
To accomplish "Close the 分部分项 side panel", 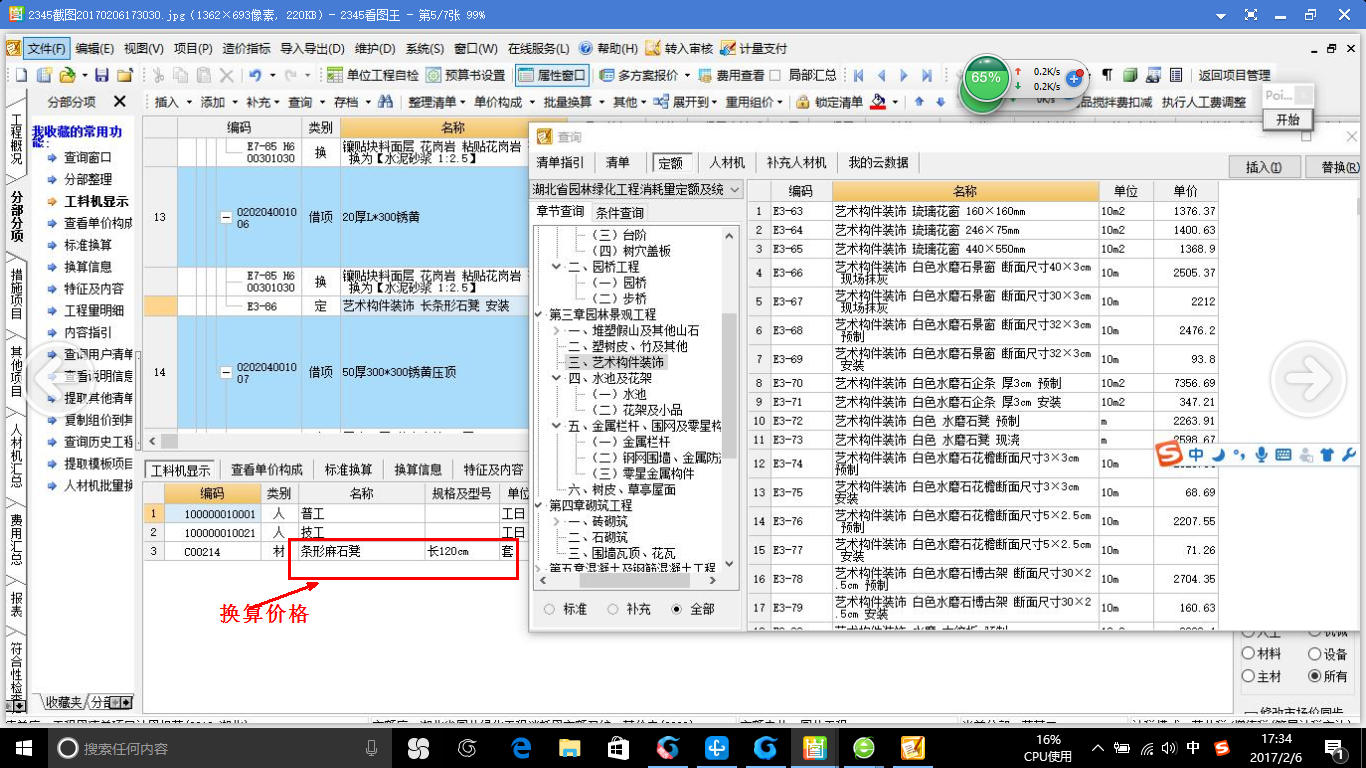I will click(120, 102).
